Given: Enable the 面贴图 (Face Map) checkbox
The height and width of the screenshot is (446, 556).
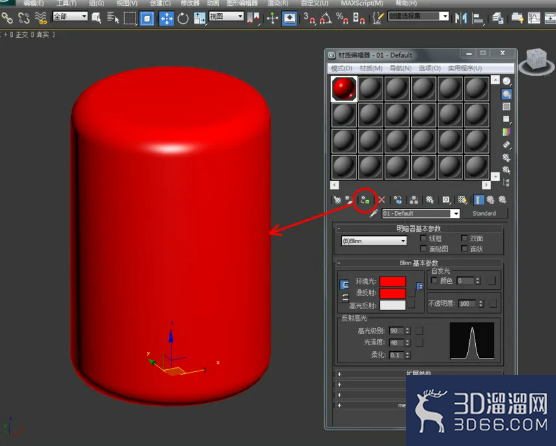Looking at the screenshot, I should coord(423,249).
